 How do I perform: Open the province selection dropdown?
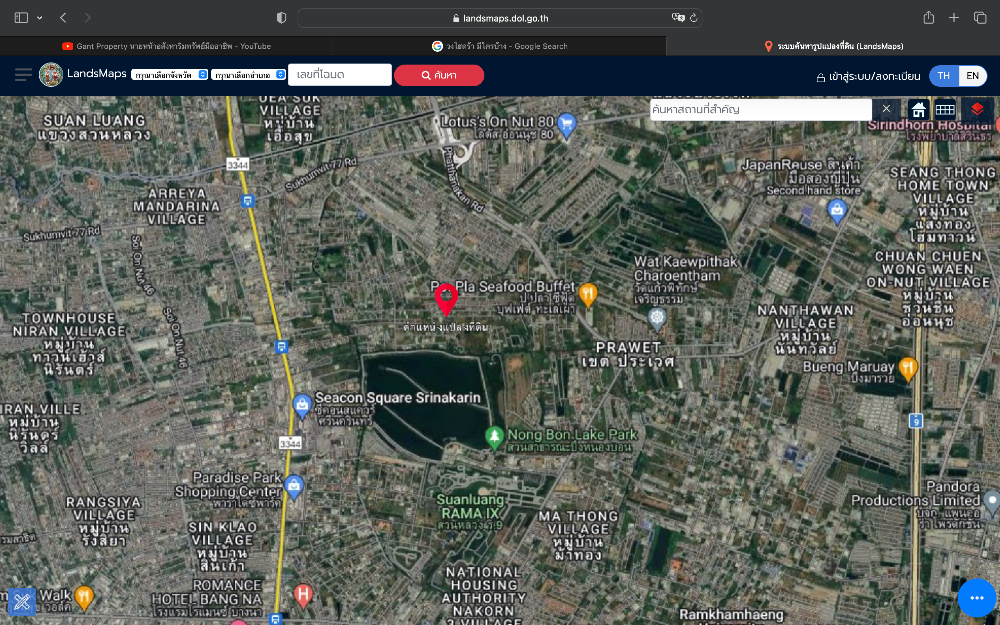coord(169,75)
